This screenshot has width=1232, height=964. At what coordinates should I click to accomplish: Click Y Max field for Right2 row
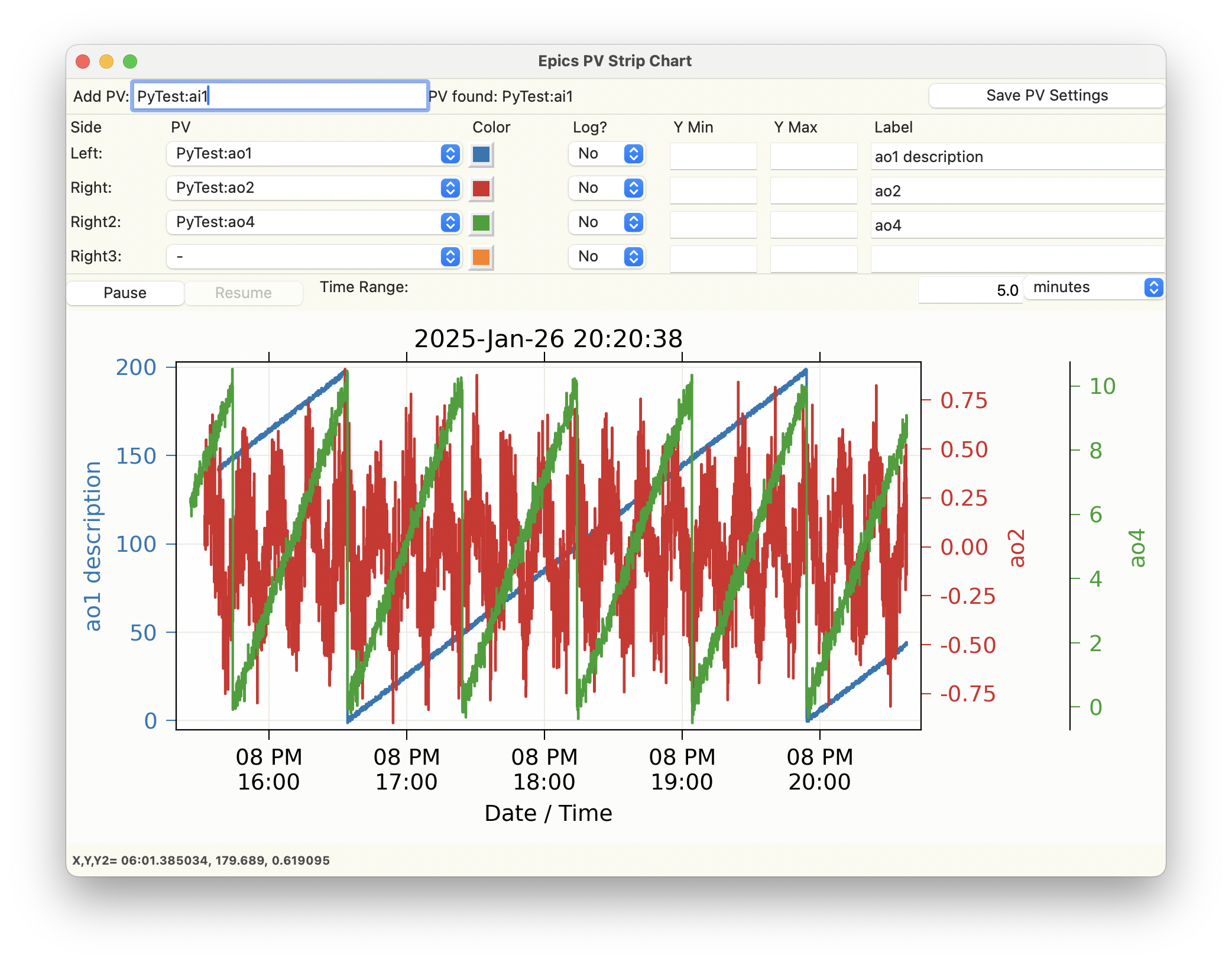pos(814,225)
